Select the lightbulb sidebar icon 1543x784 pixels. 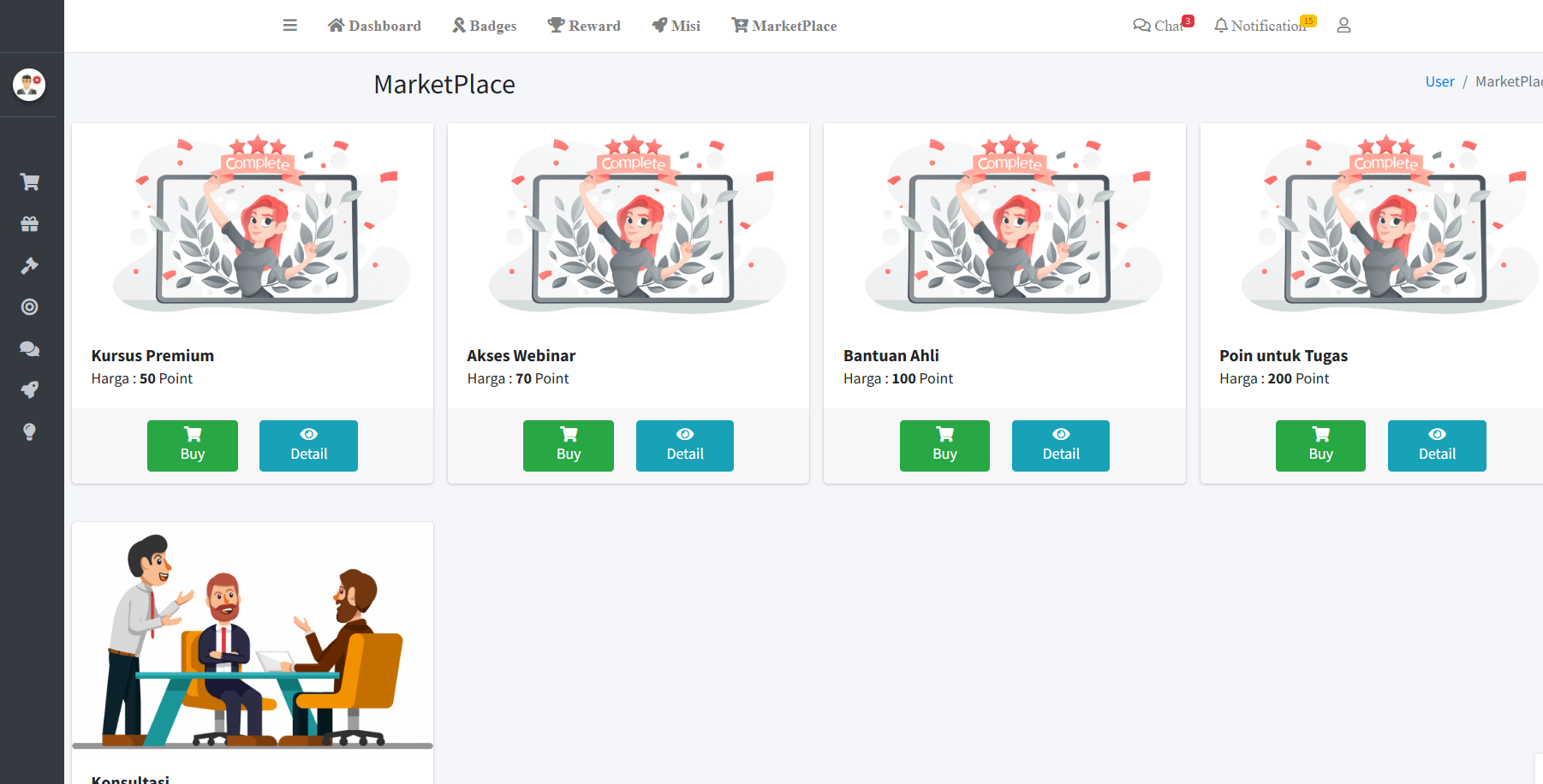[x=30, y=431]
